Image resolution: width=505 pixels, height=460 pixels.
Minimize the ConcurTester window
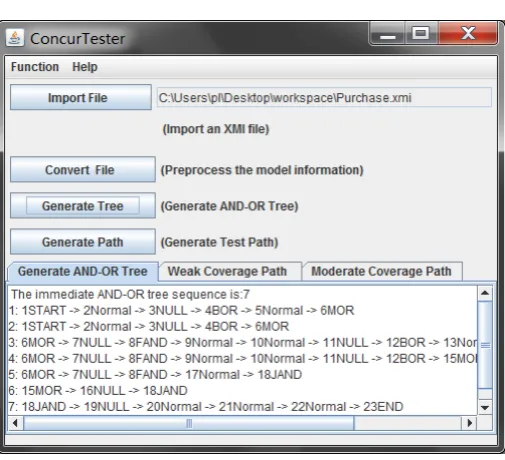[387, 33]
